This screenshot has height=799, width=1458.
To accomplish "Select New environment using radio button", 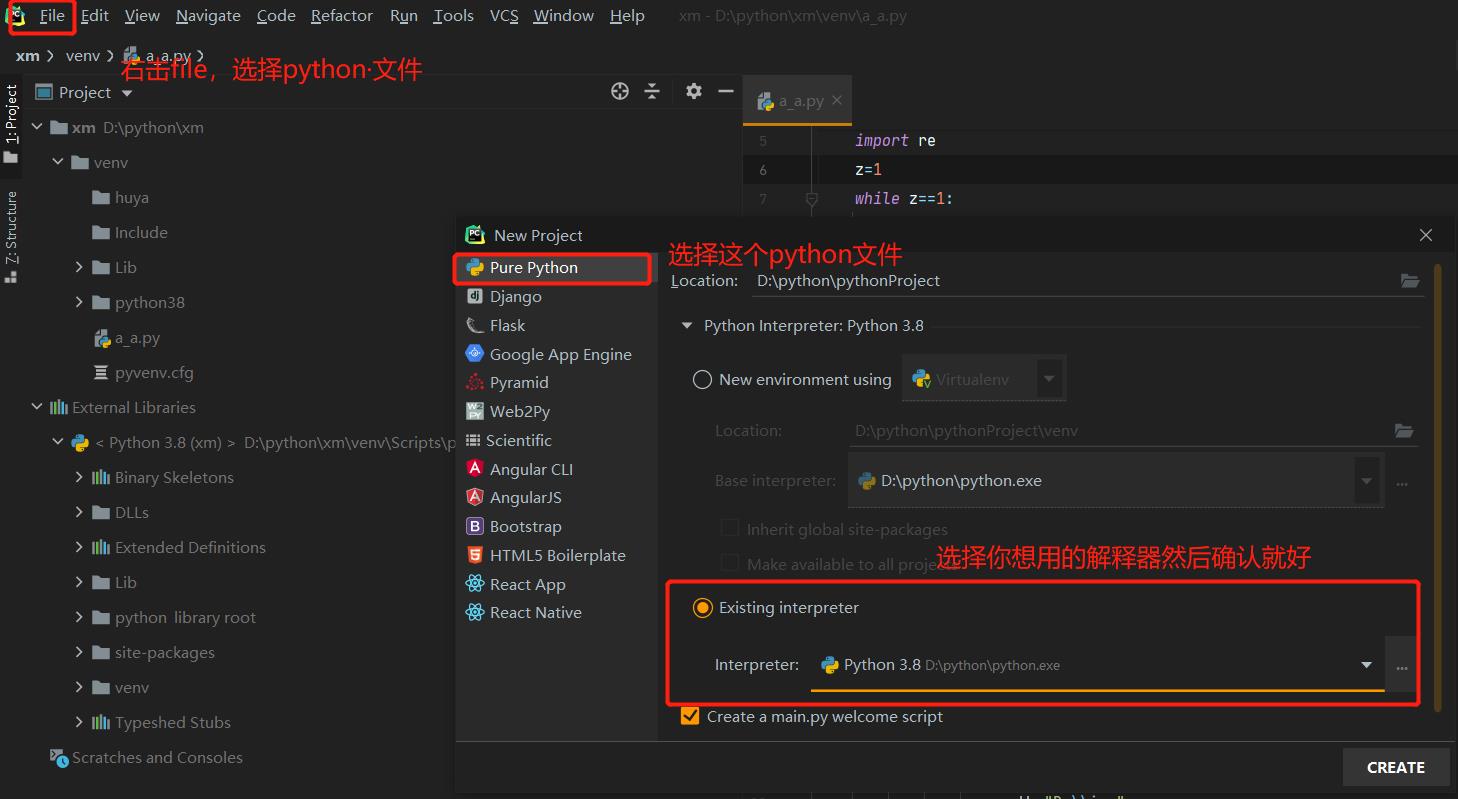I will [702, 380].
